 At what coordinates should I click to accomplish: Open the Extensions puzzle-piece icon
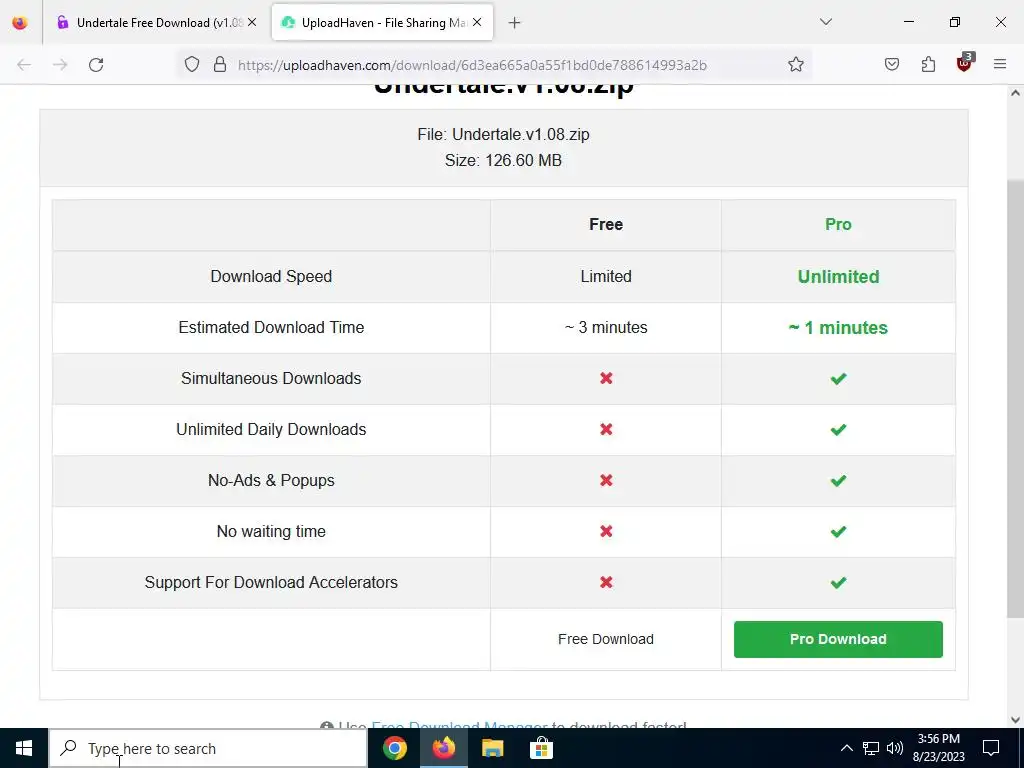[x=928, y=64]
